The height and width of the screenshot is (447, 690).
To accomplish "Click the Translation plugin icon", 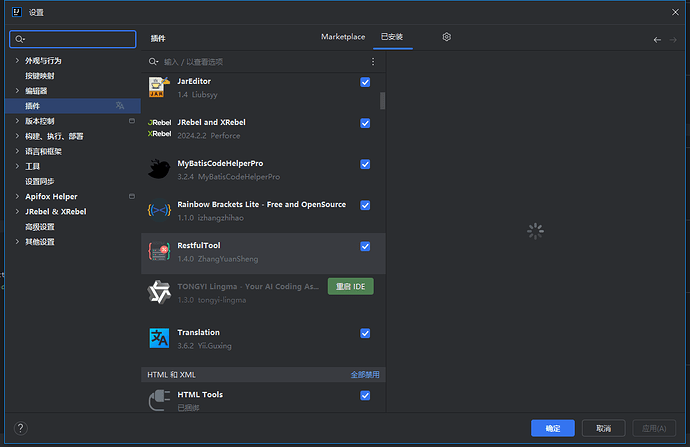I will click(159, 338).
